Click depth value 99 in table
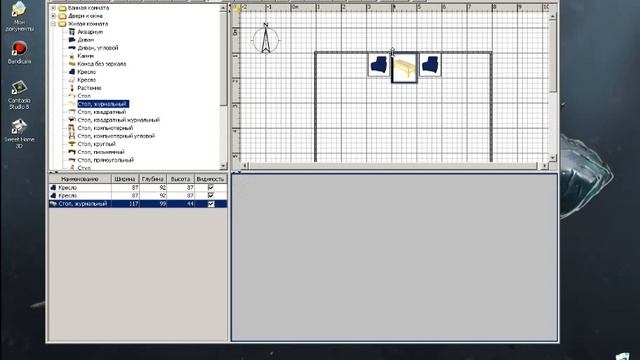Image resolution: width=640 pixels, height=360 pixels. point(162,204)
